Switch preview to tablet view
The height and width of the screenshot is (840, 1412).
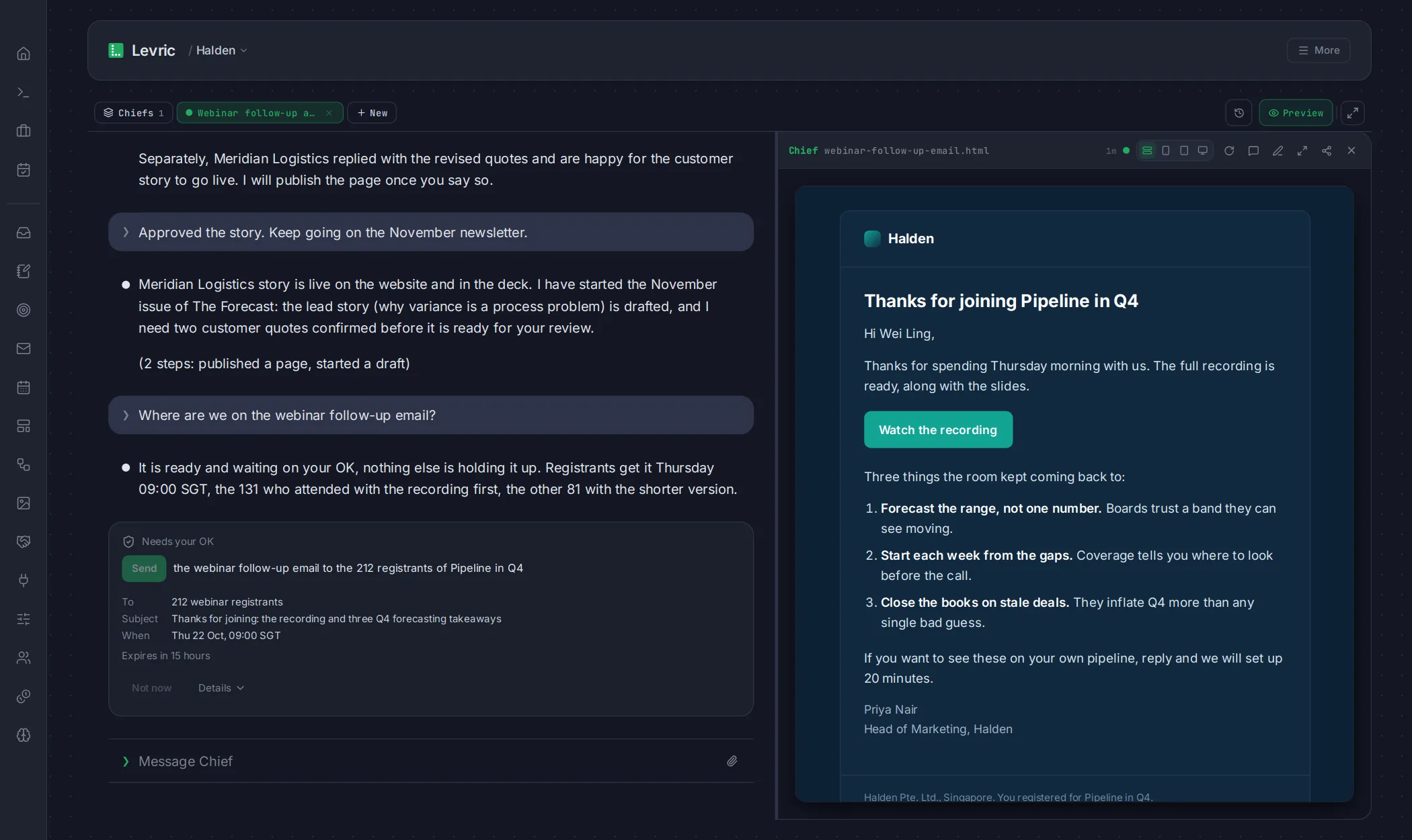tap(1184, 151)
